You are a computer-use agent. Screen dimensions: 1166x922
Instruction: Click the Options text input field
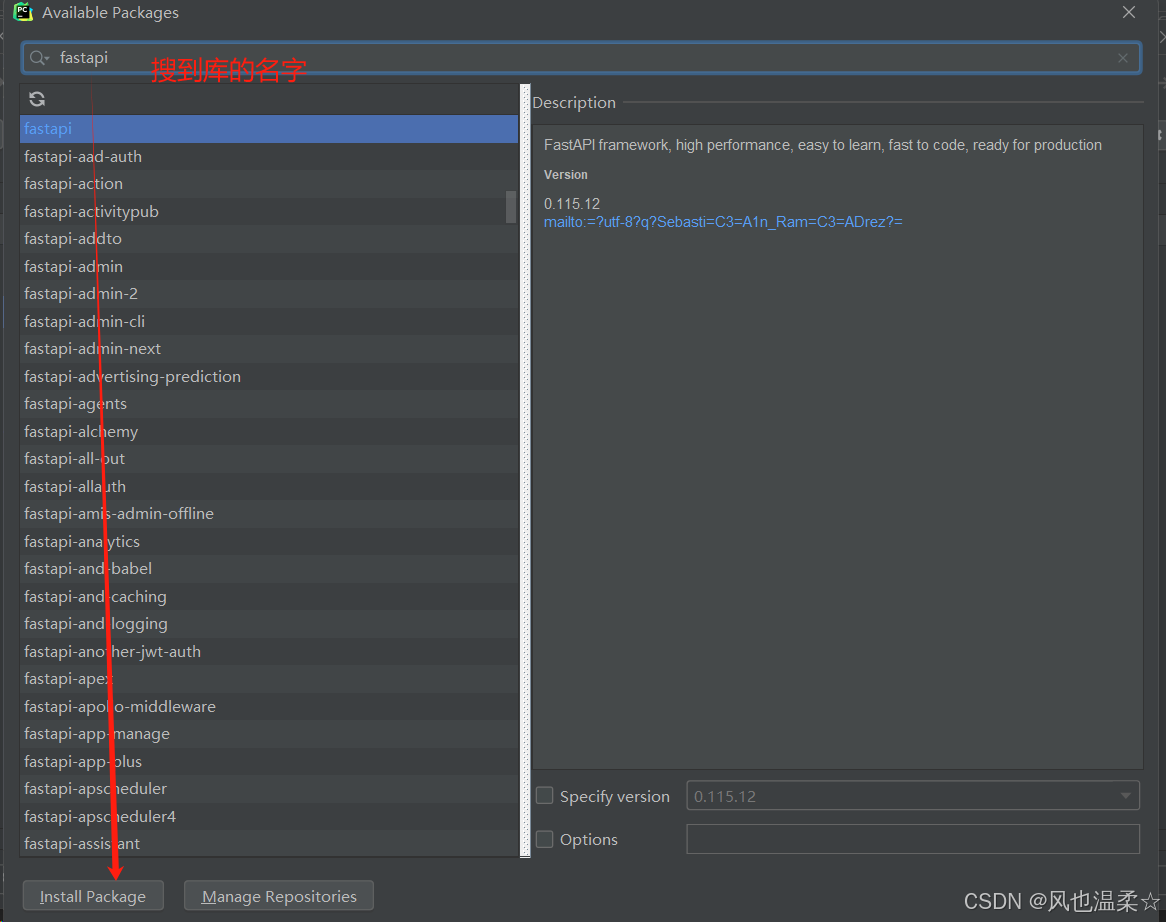[x=912, y=839]
